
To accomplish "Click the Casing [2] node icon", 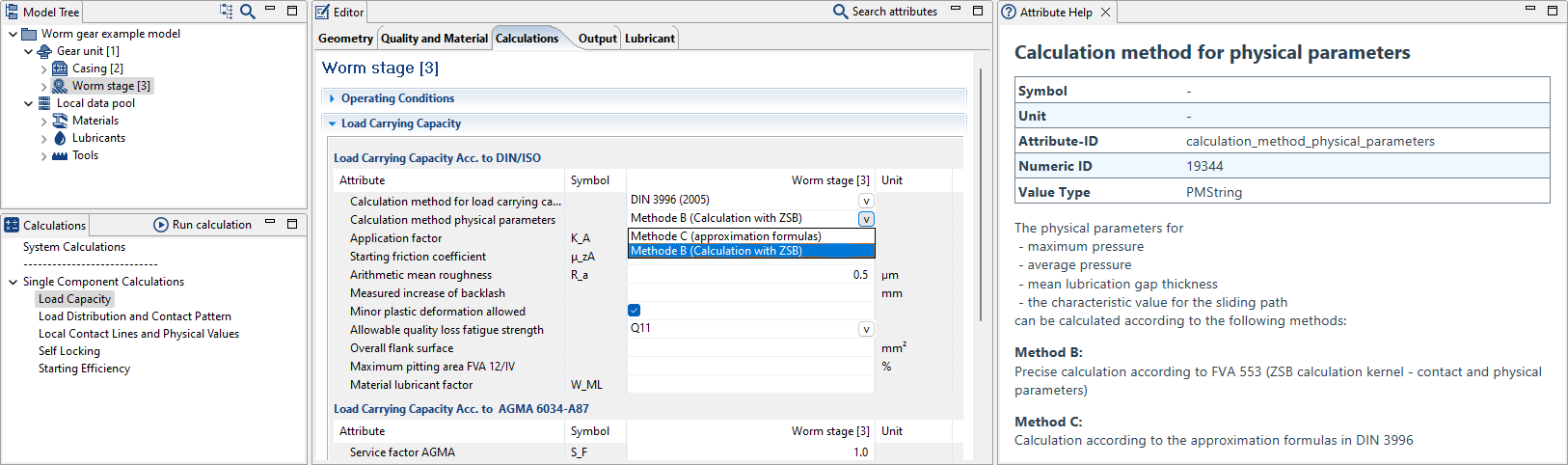I will [x=60, y=68].
